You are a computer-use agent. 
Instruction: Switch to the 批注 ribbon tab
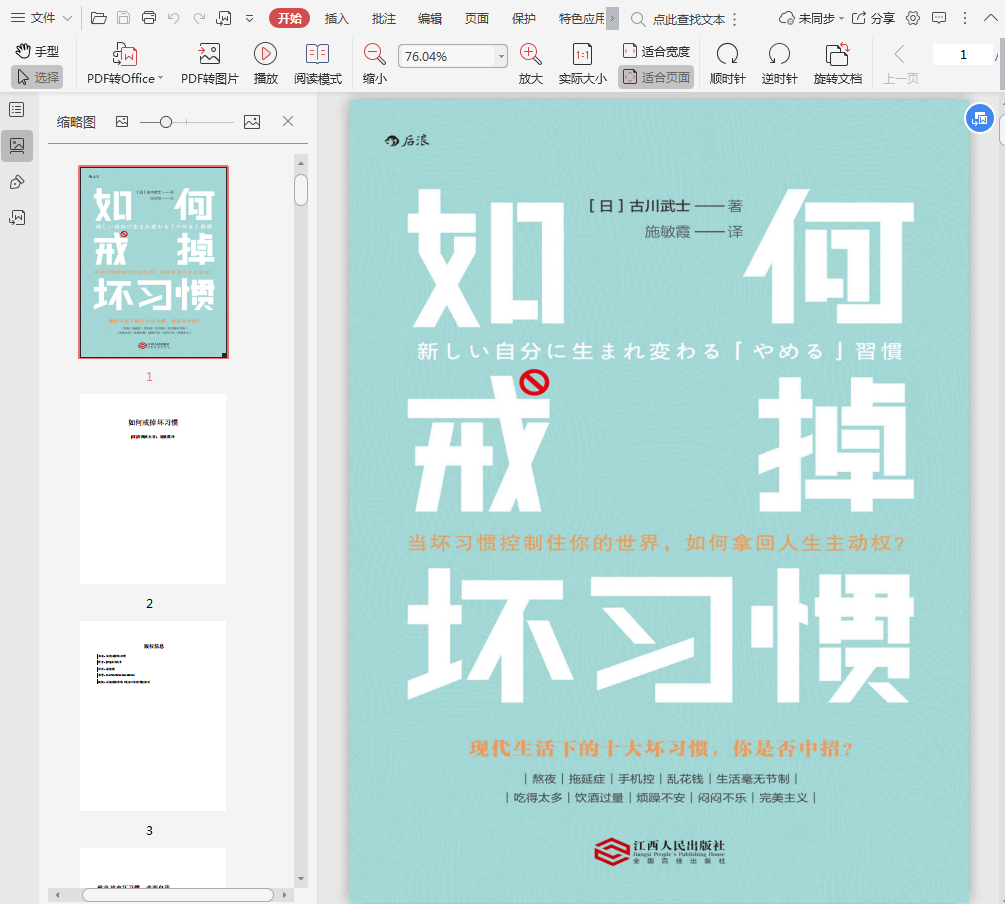tap(384, 18)
